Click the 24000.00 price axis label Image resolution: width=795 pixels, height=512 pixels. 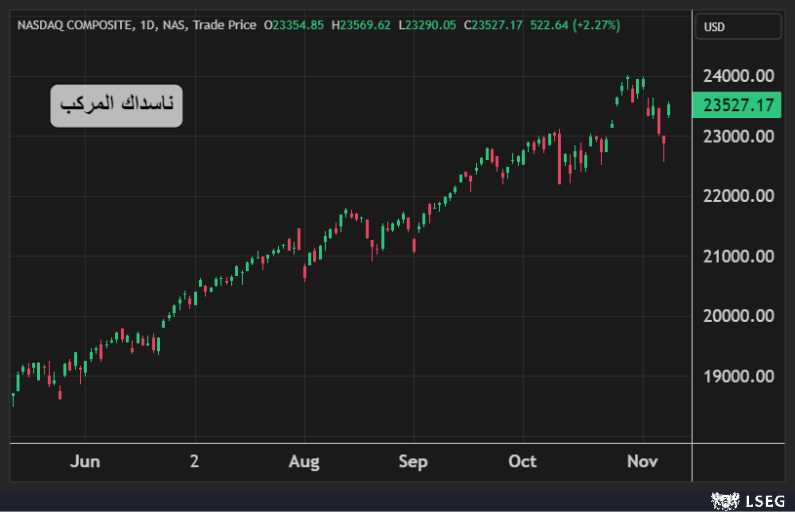(739, 76)
